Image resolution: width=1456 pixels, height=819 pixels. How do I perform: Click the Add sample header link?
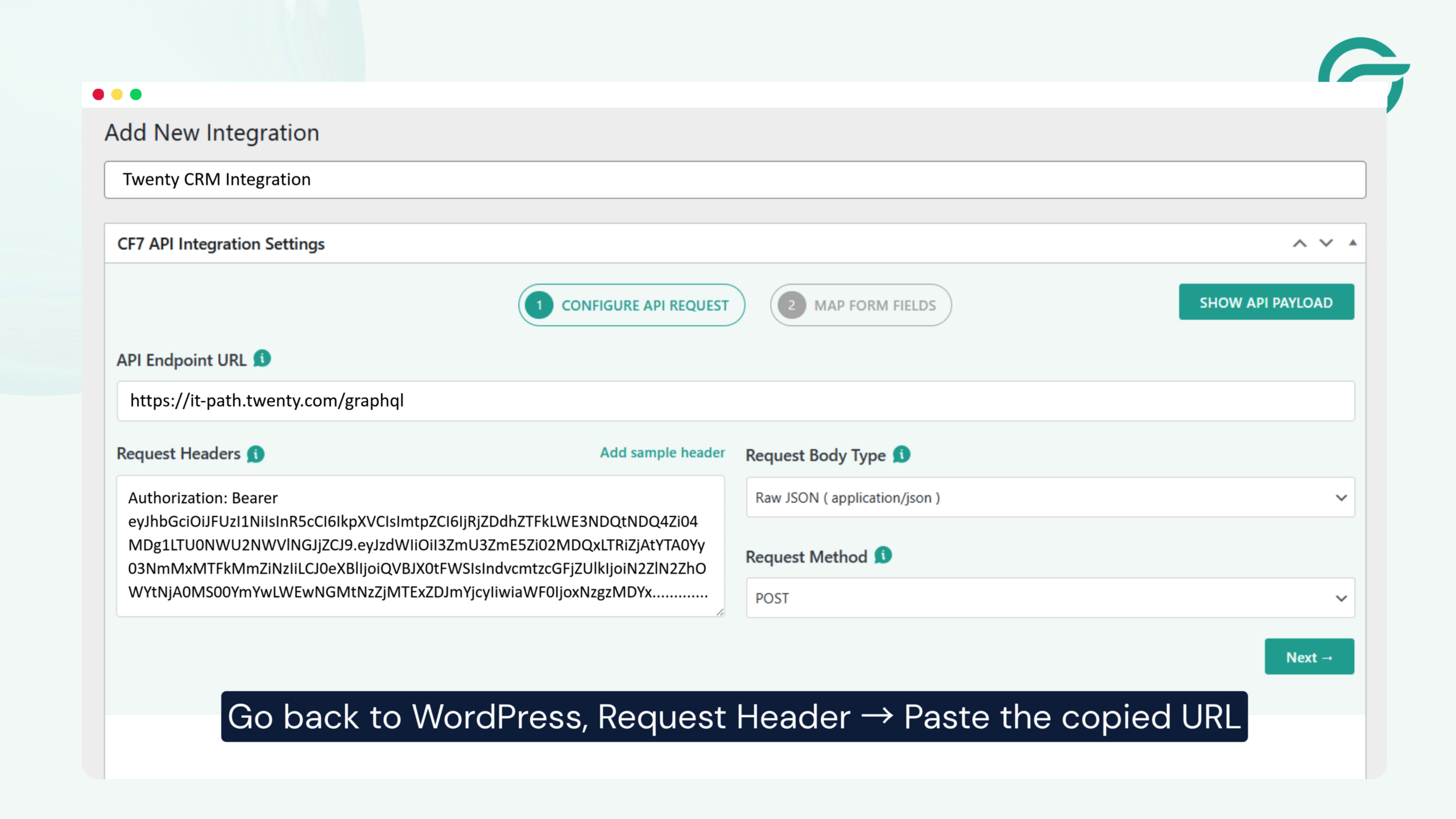point(663,453)
